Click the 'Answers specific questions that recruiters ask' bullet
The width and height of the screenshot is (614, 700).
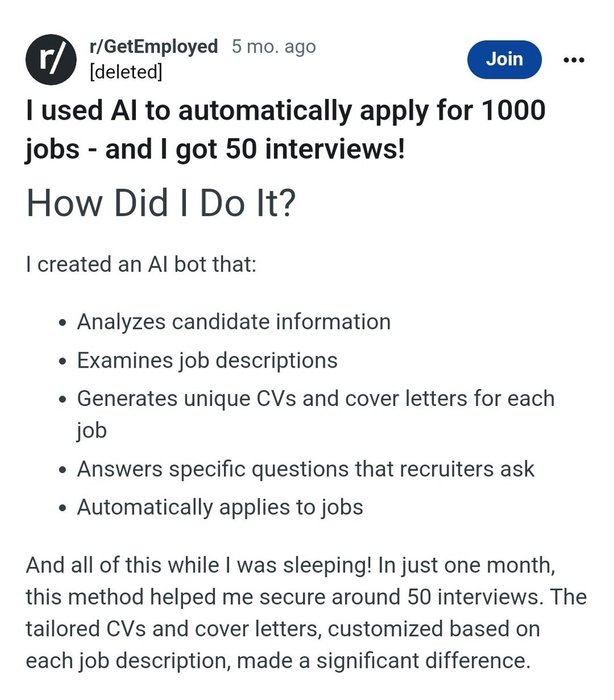pyautogui.click(x=305, y=469)
